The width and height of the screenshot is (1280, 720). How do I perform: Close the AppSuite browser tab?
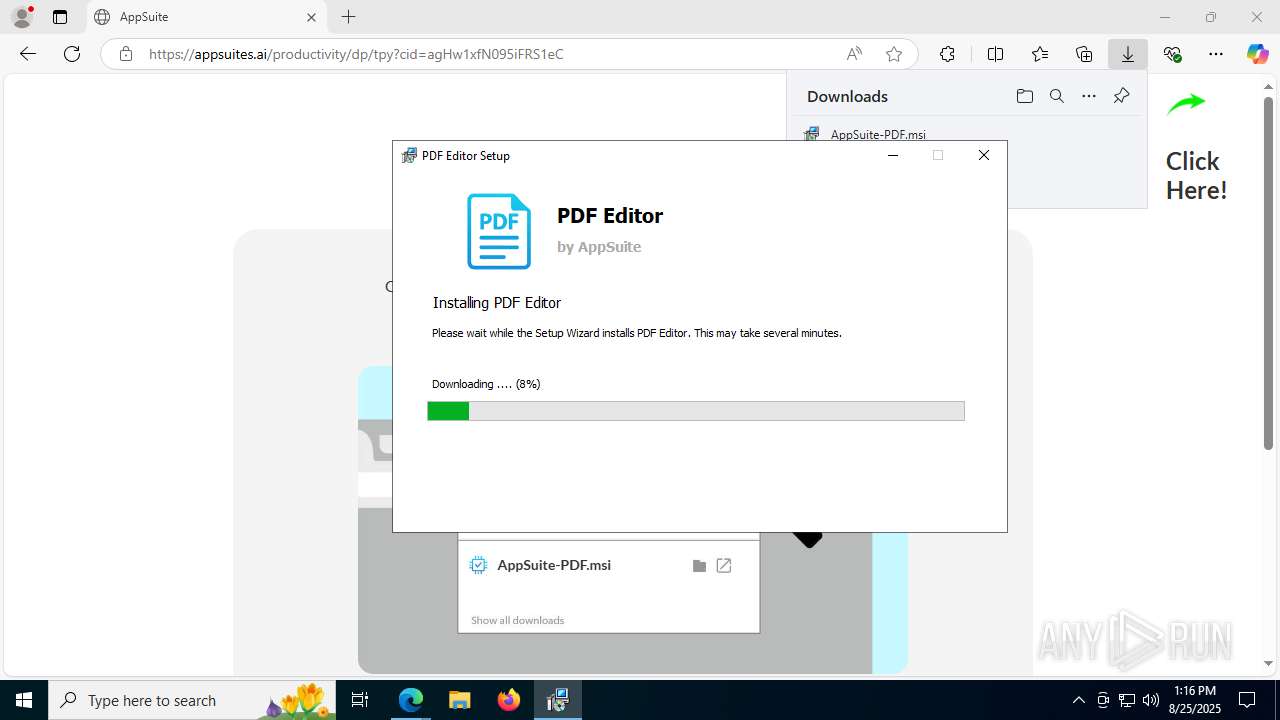(x=311, y=17)
